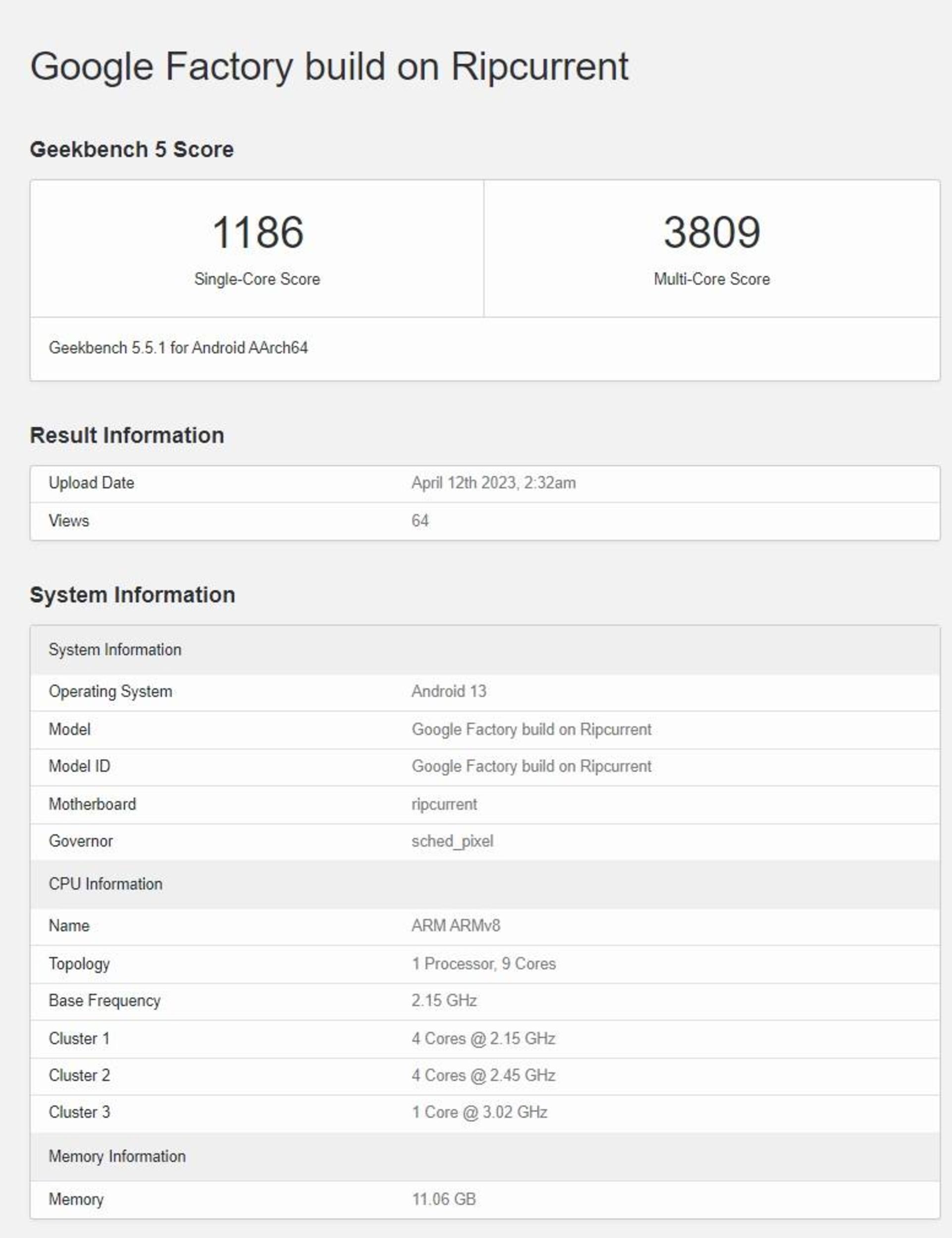Click the 'Cluster 3' label
The image size is (952, 1238).
coord(79,1112)
